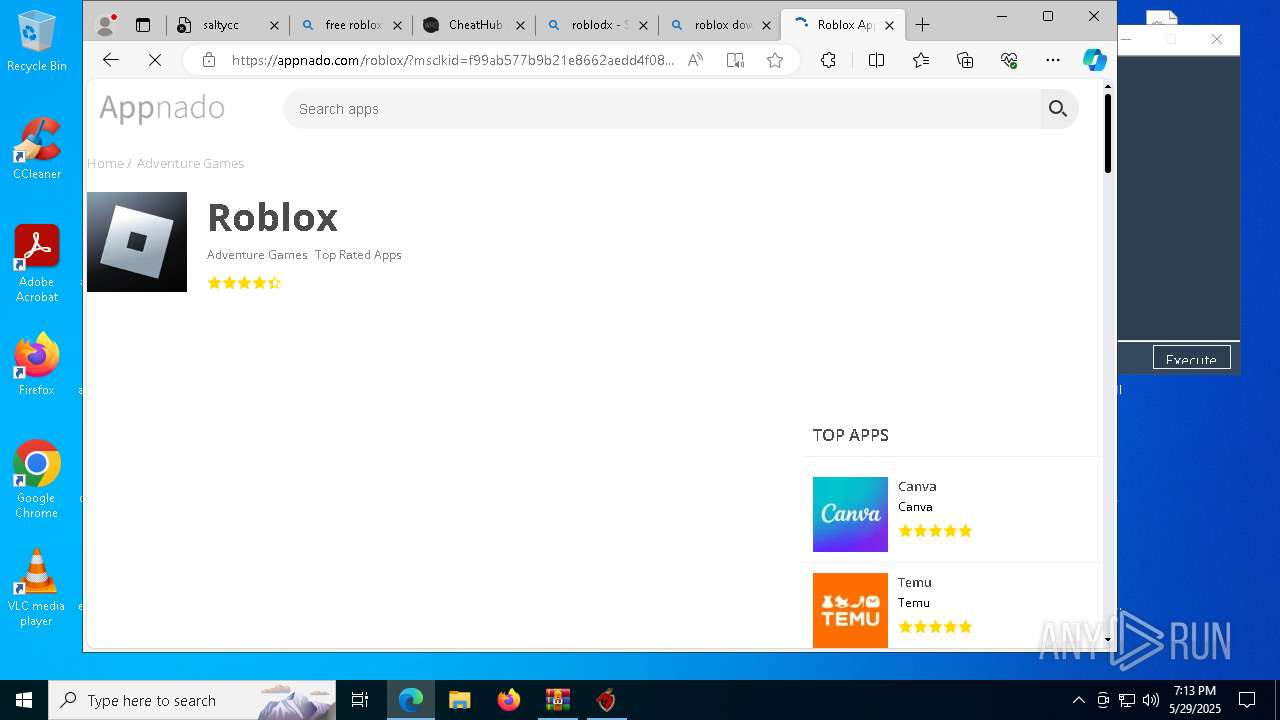Open the Favorites list icon
Screen dimensions: 1280x720
click(x=921, y=60)
